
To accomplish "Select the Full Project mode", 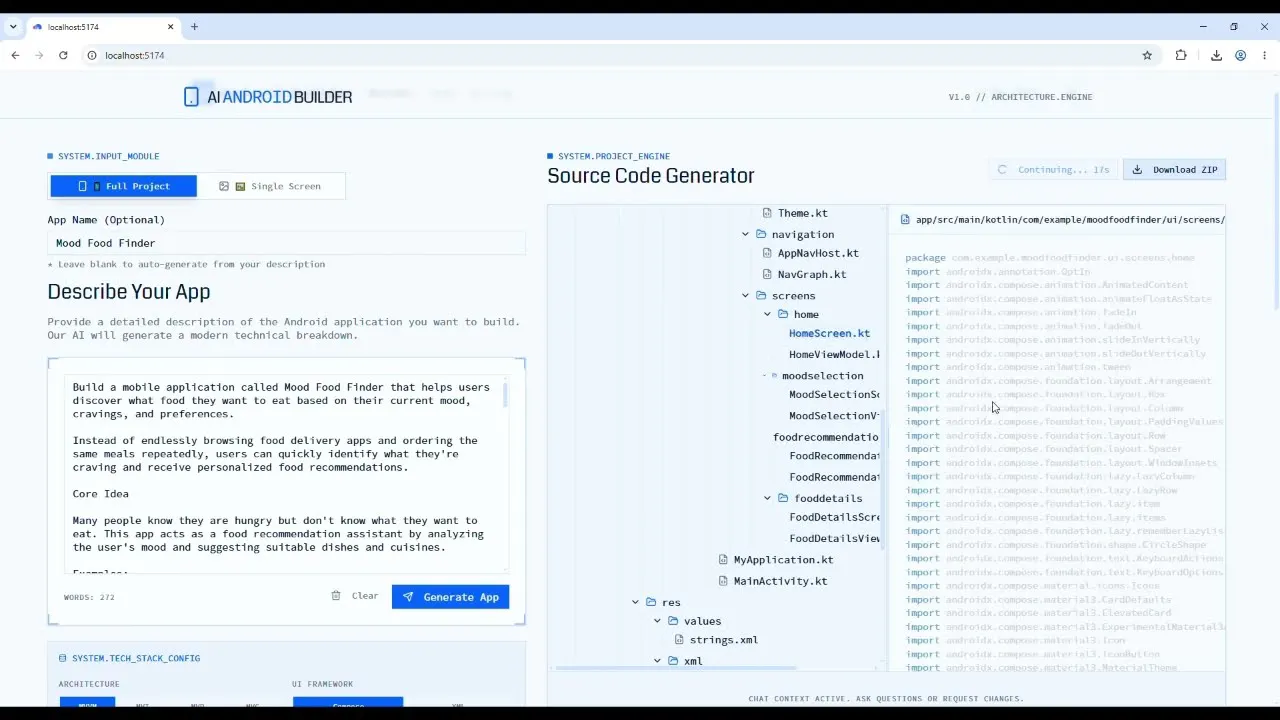I will [x=124, y=186].
